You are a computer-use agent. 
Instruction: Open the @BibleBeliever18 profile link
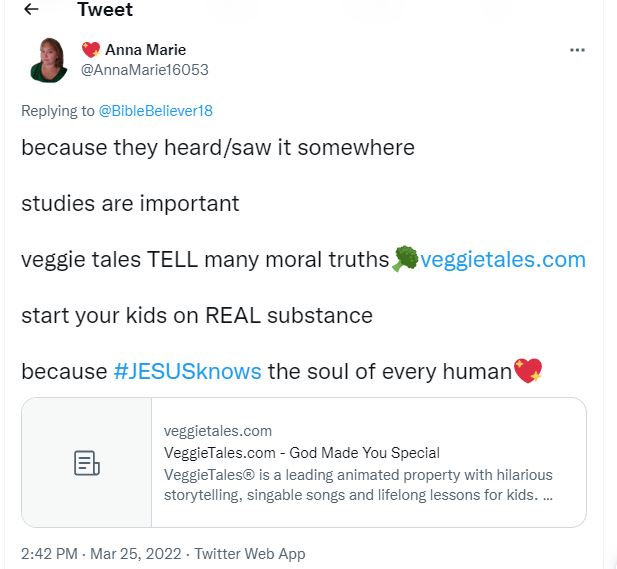click(x=155, y=111)
